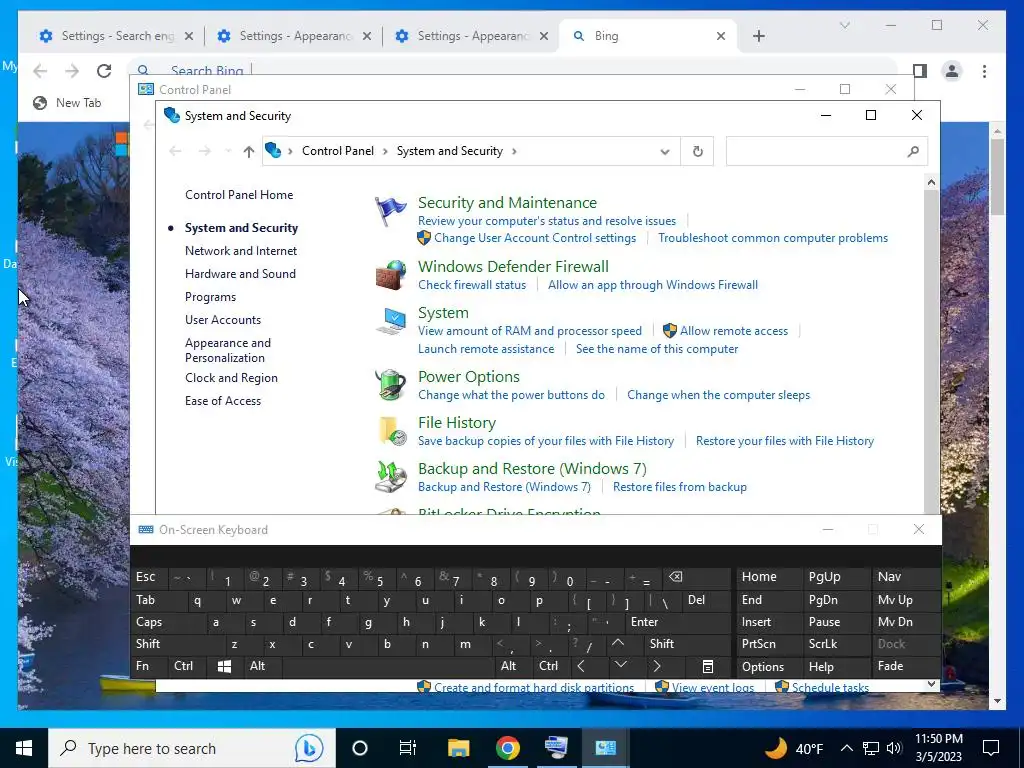Select Network and Internet in the sidebar
Image resolution: width=1024 pixels, height=768 pixels.
click(240, 251)
